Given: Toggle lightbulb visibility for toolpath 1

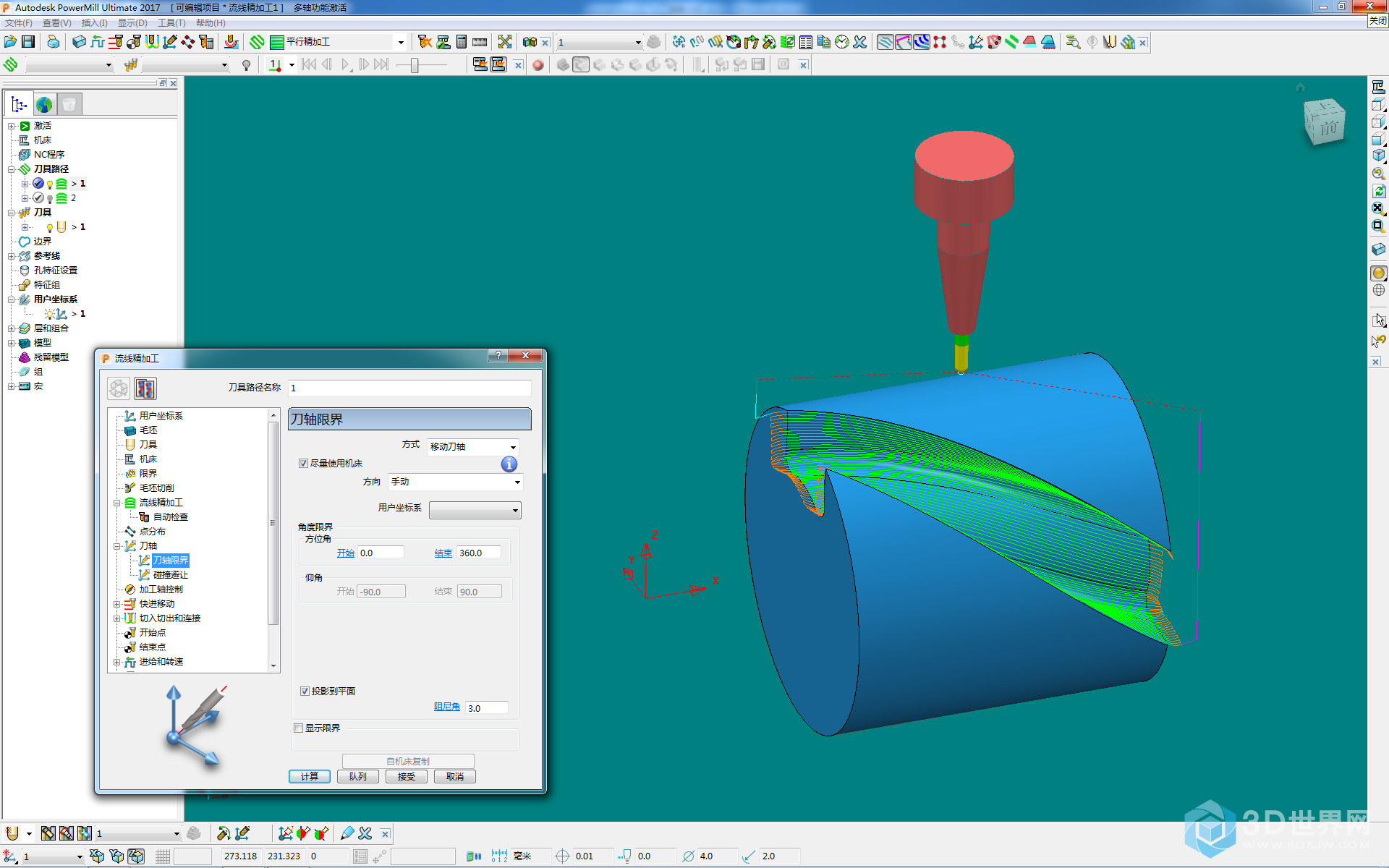Looking at the screenshot, I should pos(50,184).
